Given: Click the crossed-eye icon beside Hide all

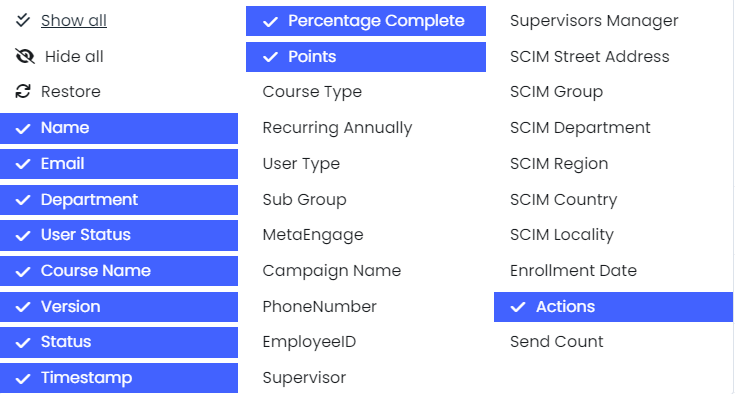Looking at the screenshot, I should [x=25, y=56].
